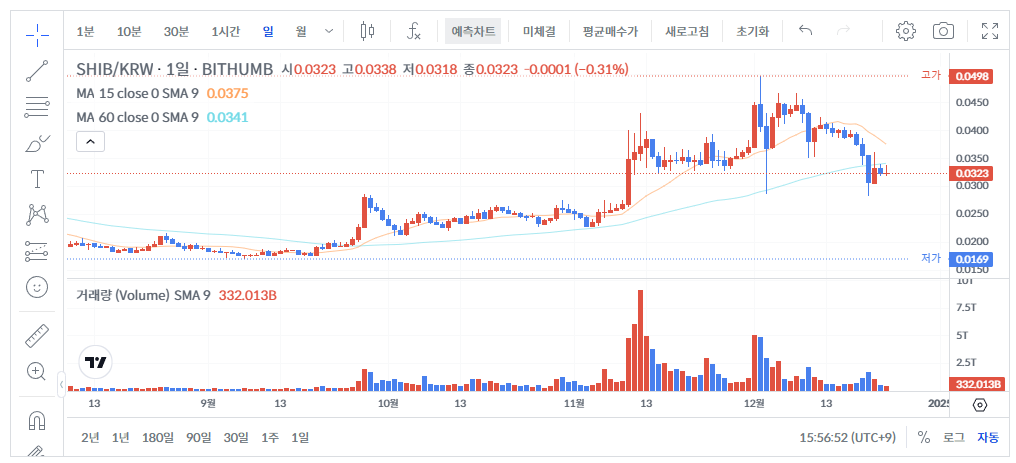Set date range to 180일
The image size is (1016, 463).
[157, 438]
